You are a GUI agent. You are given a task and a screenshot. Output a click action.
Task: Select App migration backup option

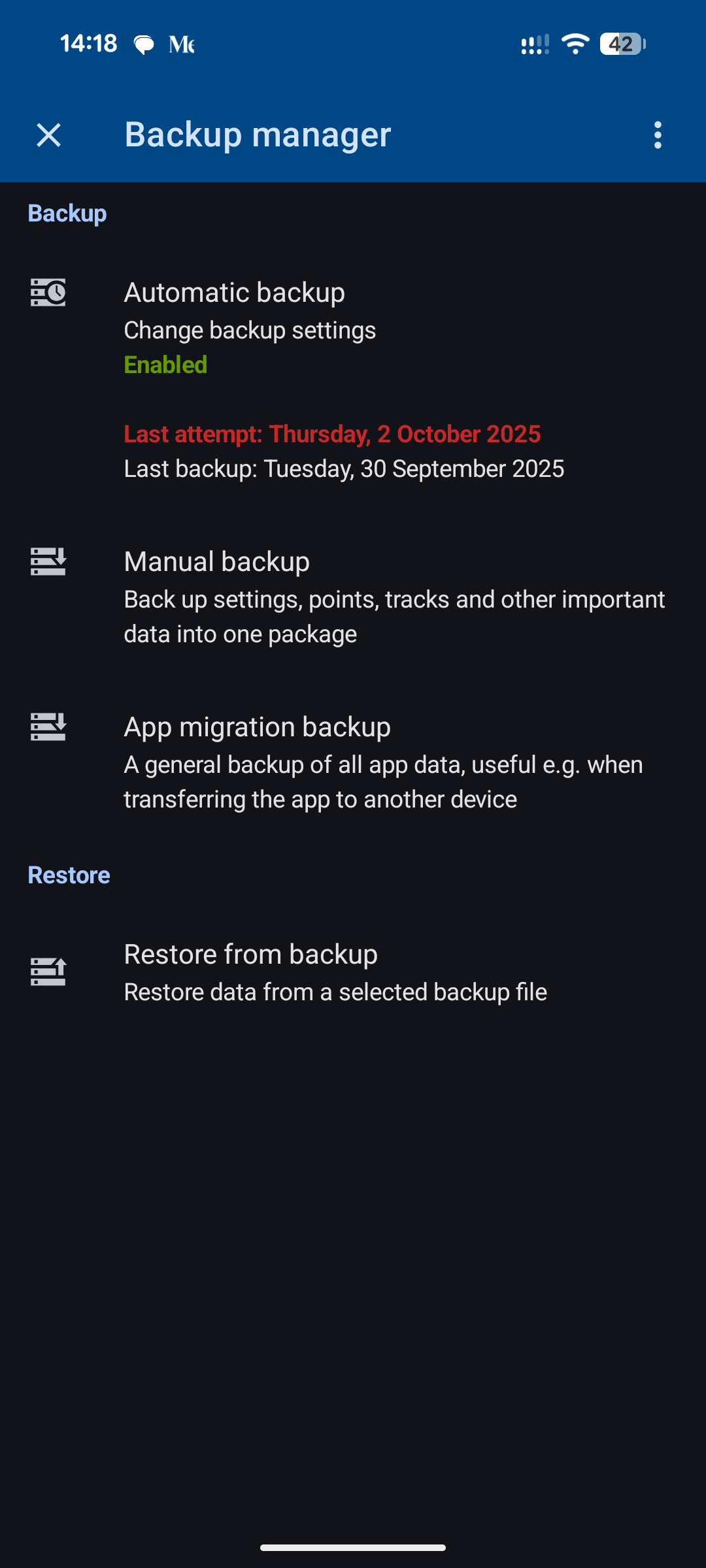click(258, 727)
